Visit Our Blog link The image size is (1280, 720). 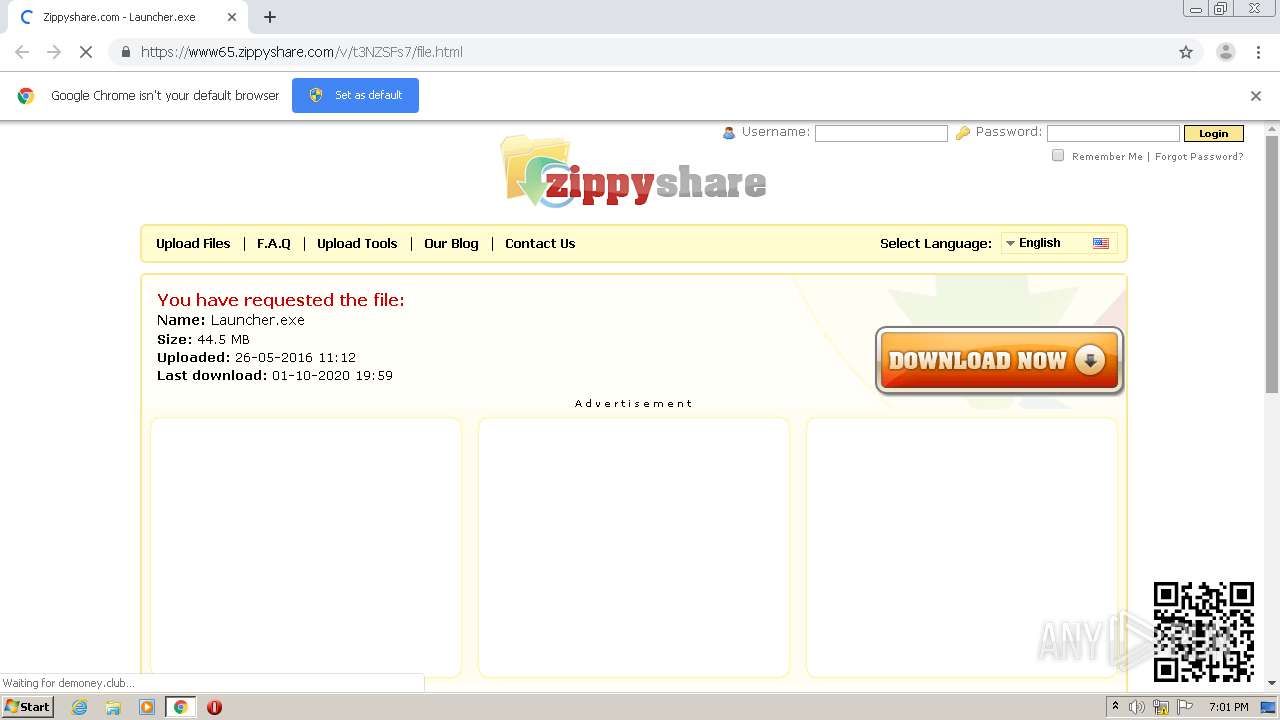451,243
